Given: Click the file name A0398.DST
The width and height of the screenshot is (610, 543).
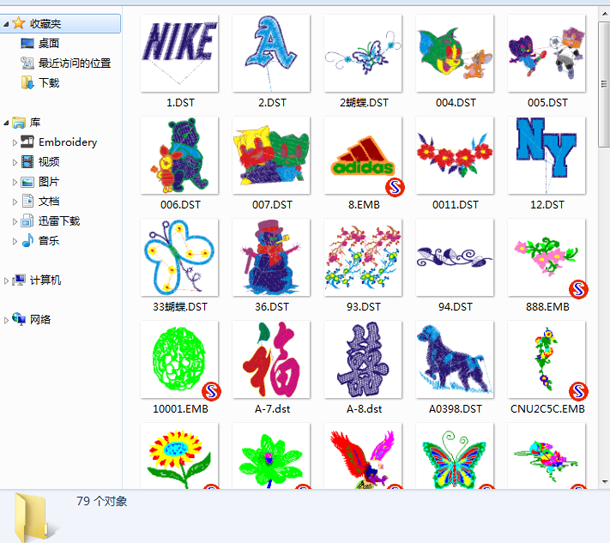Looking at the screenshot, I should point(455,409).
